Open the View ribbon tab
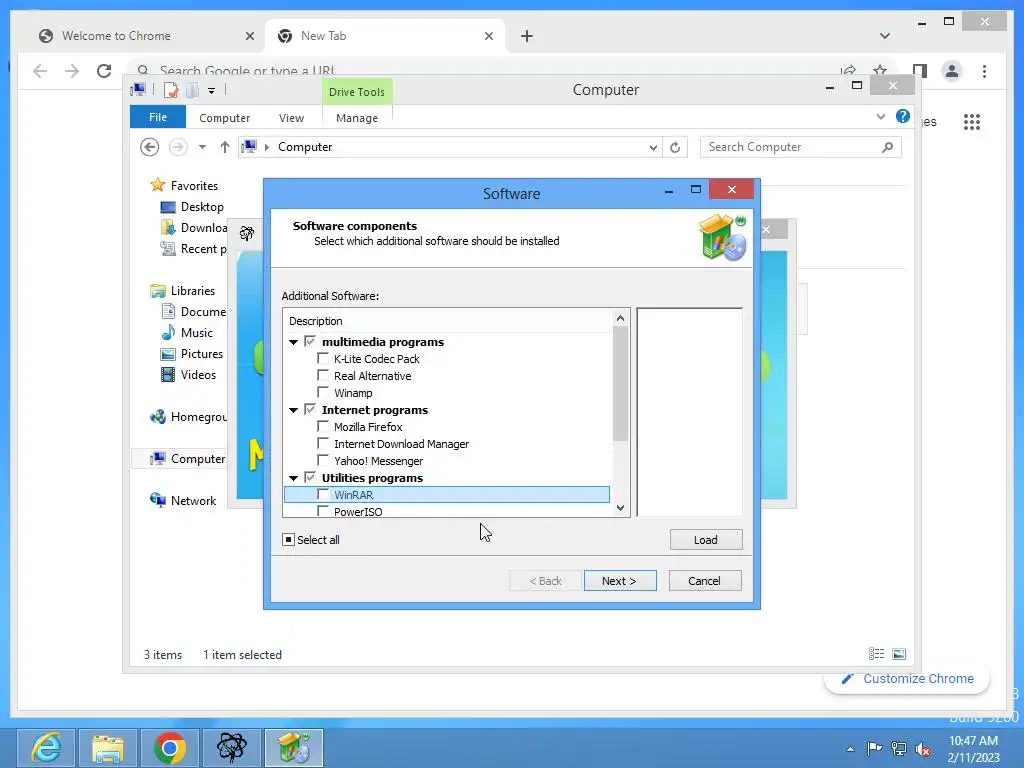The image size is (1024, 768). [x=291, y=118]
